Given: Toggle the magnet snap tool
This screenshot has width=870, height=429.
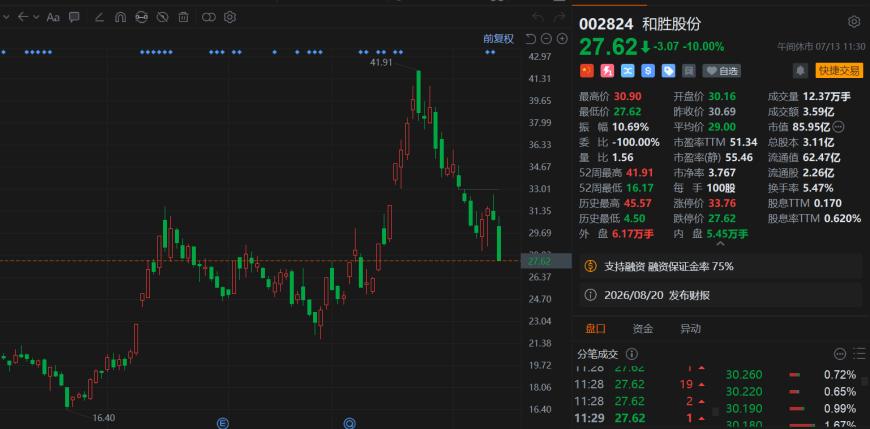Looking at the screenshot, I should pos(120,17).
